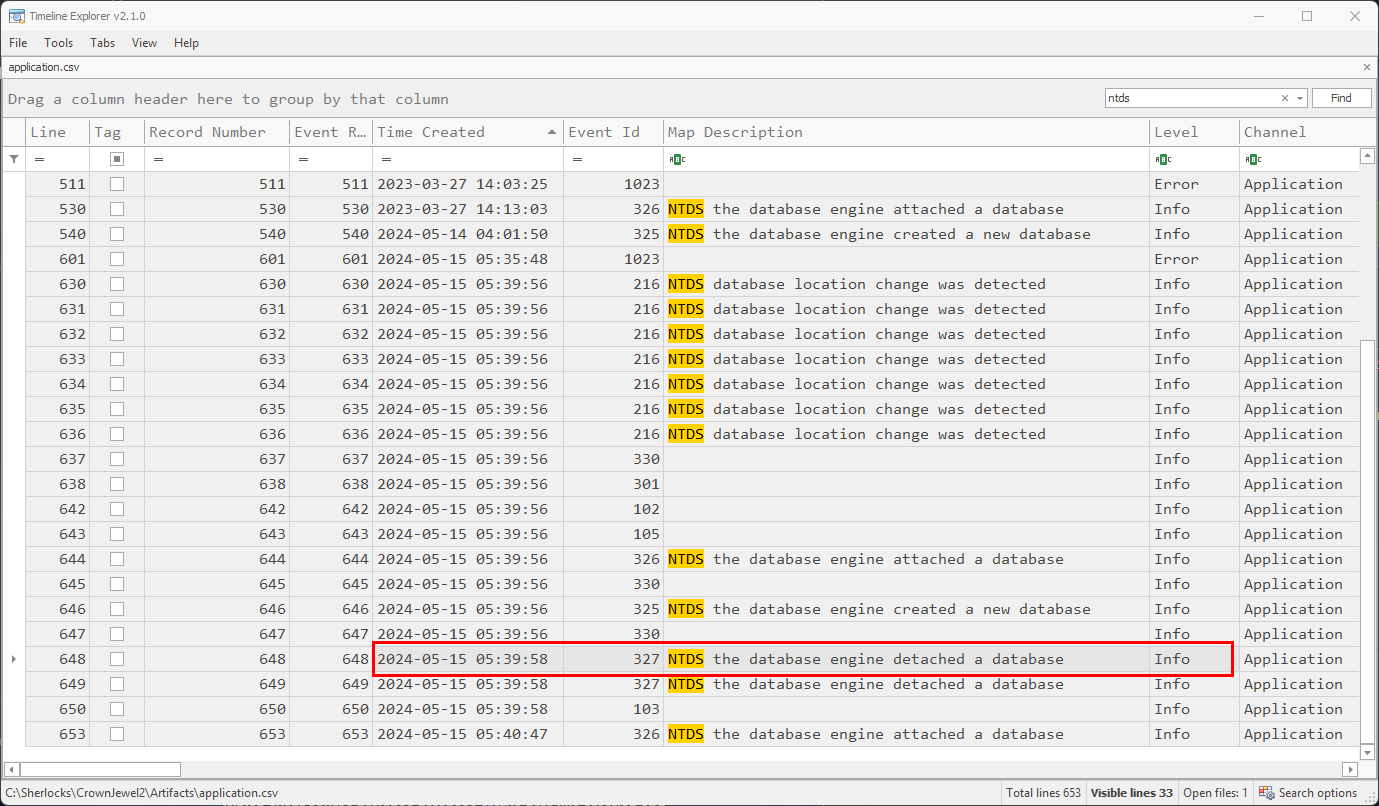Check the Tag box on line 511

click(117, 184)
